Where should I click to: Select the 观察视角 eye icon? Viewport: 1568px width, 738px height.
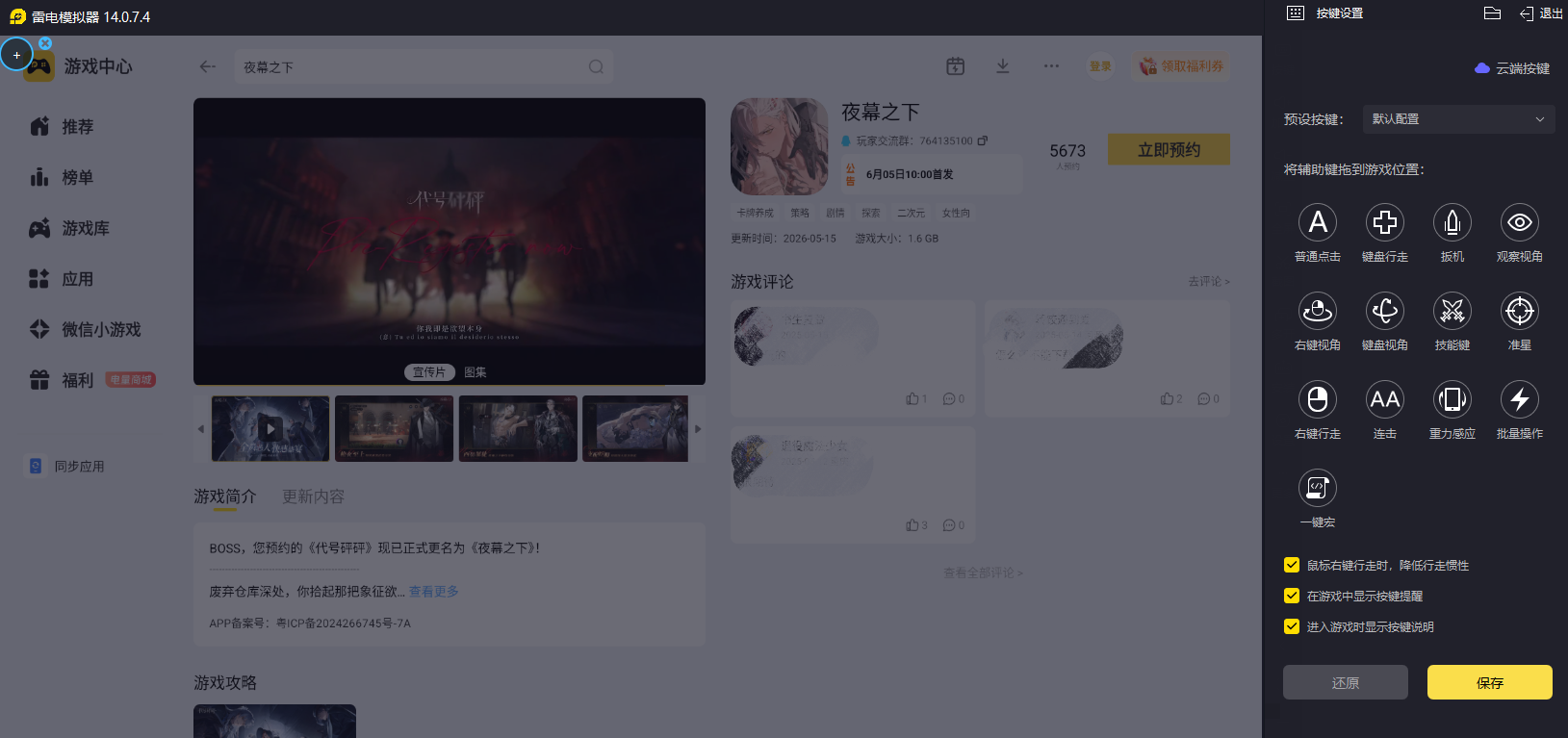1520,222
